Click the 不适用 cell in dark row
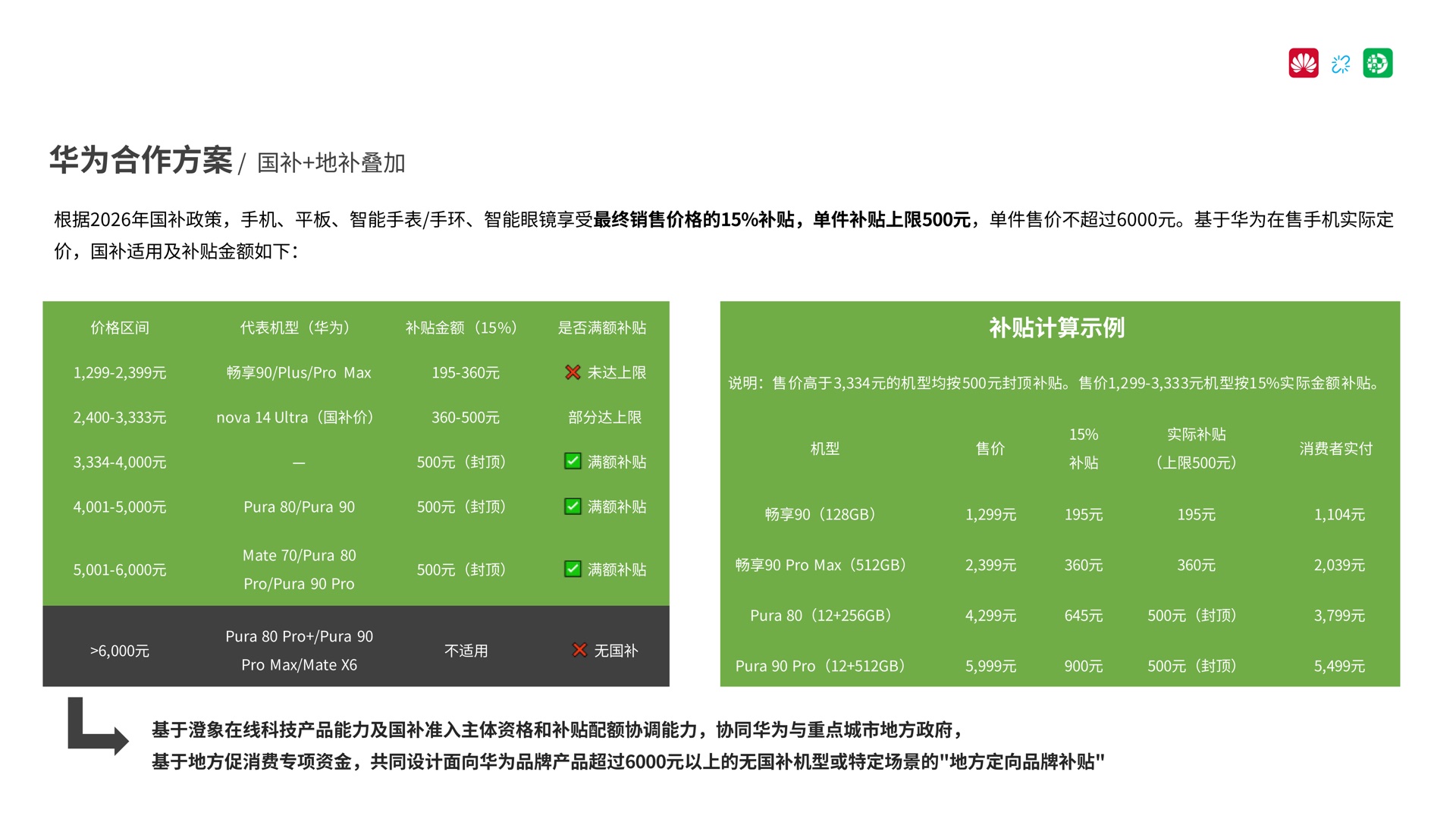The width and height of the screenshot is (1456, 819). [x=466, y=651]
